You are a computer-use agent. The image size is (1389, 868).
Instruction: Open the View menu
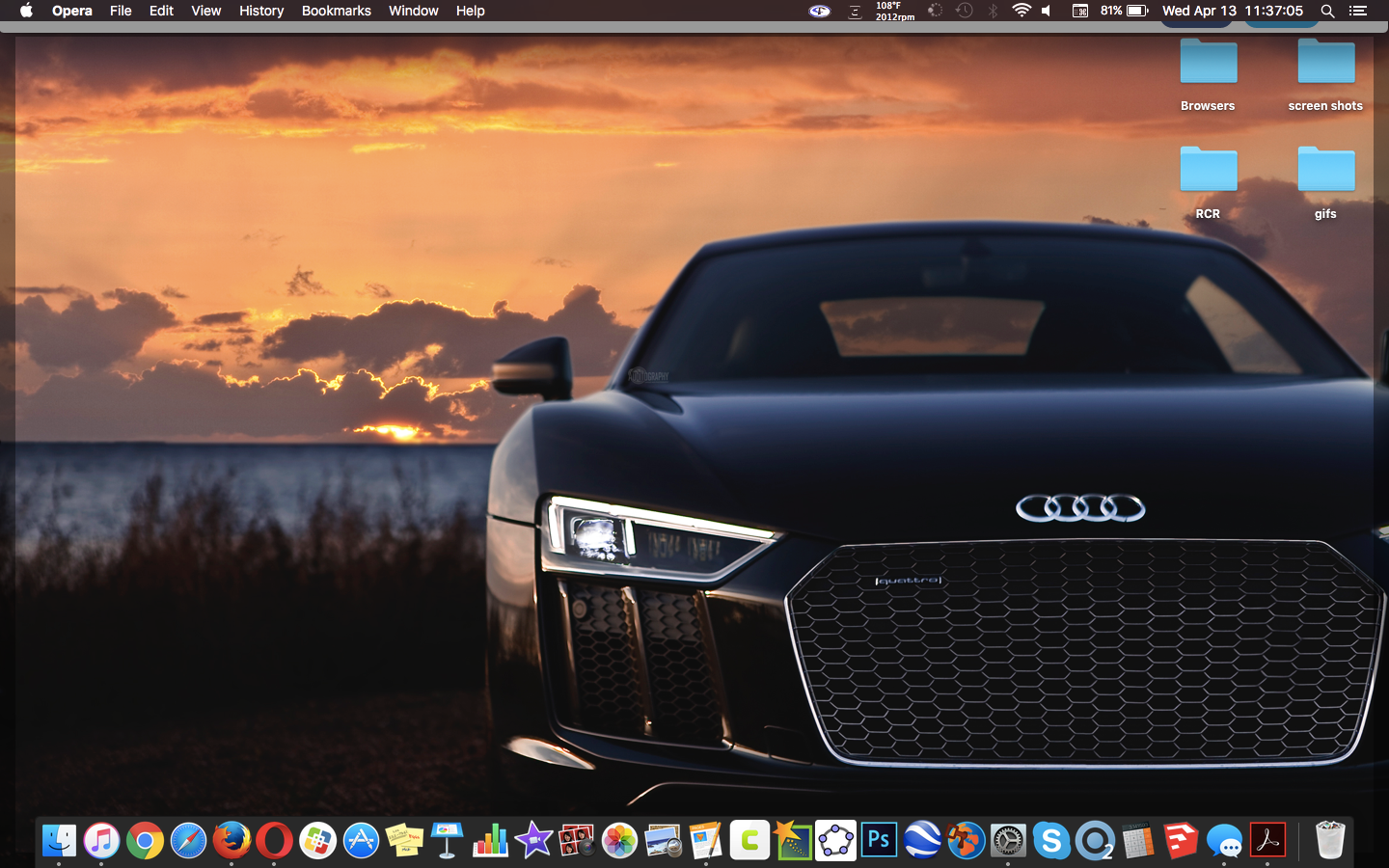205,11
